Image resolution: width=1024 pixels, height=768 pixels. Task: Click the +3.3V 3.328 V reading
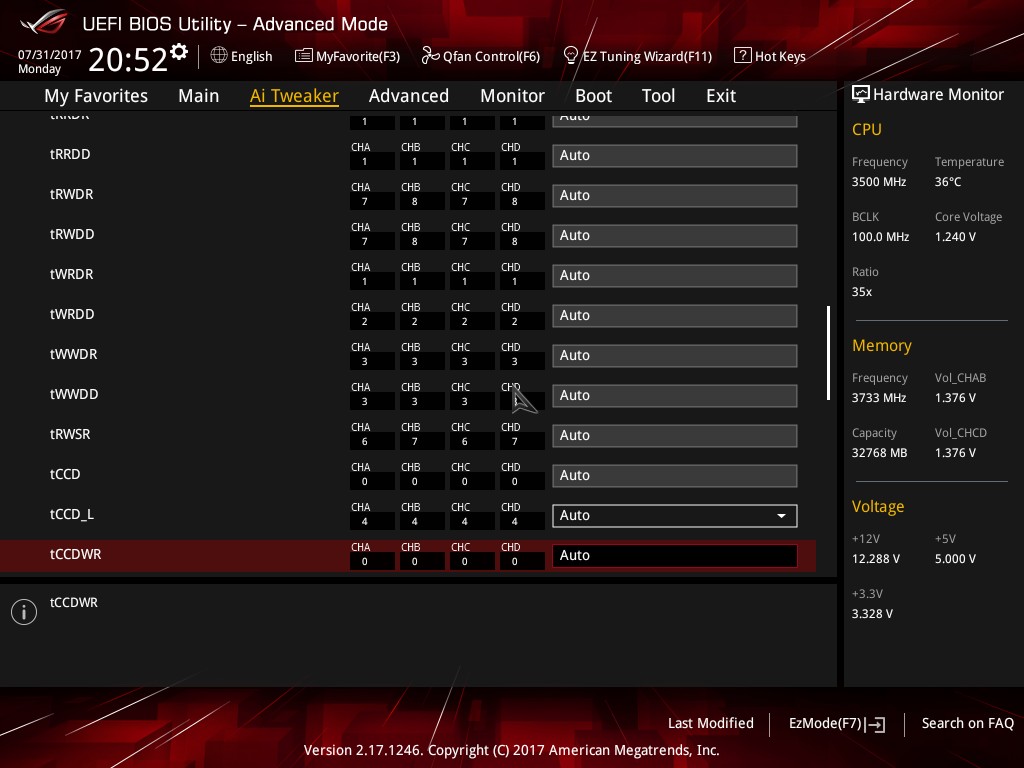point(872,613)
